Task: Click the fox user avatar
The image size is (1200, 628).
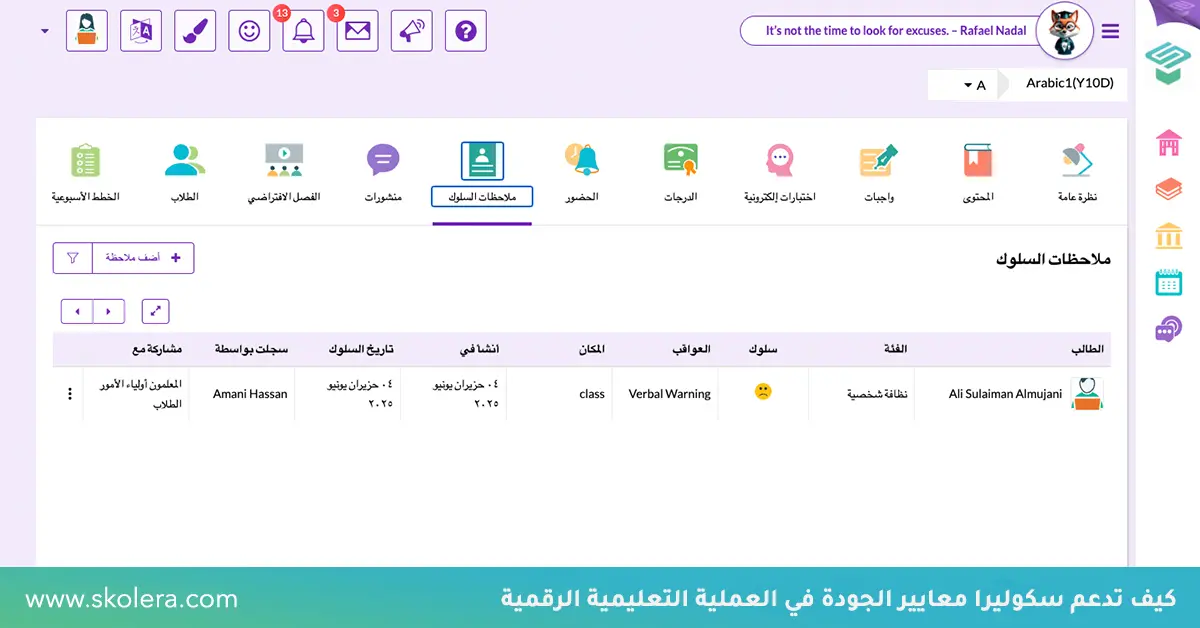Action: [1065, 30]
